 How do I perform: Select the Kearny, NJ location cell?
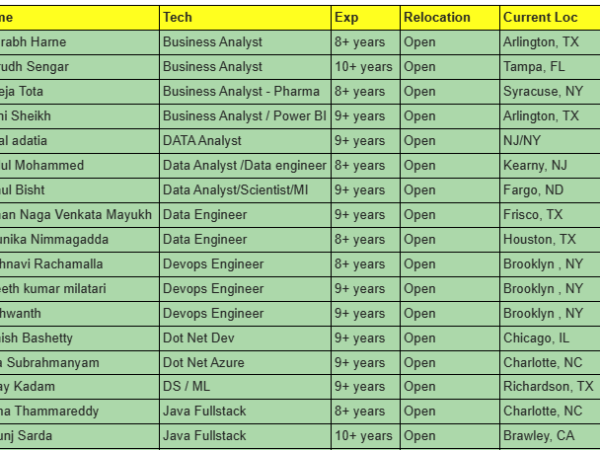(548, 165)
